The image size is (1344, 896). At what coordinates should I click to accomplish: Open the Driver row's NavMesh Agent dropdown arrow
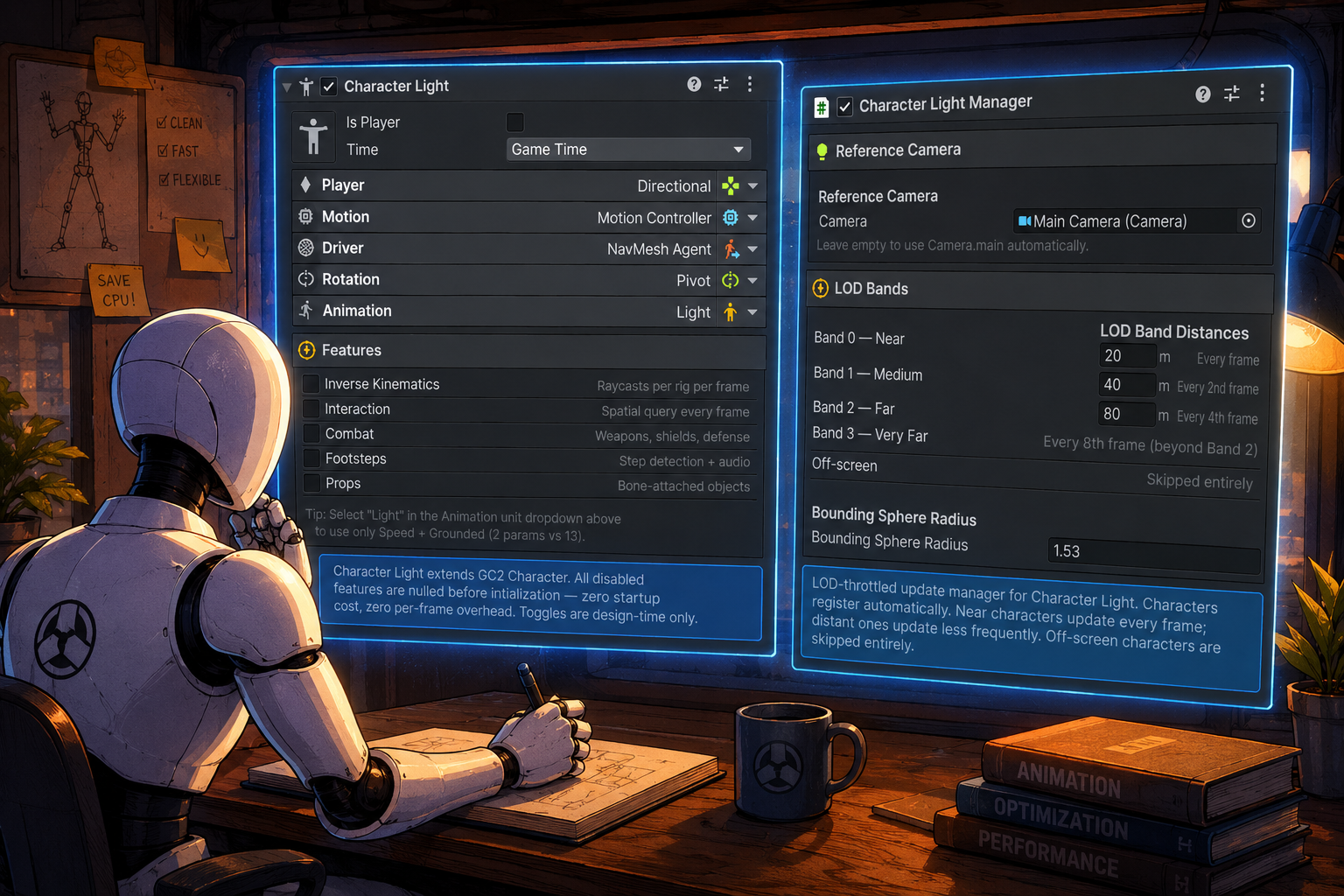752,249
